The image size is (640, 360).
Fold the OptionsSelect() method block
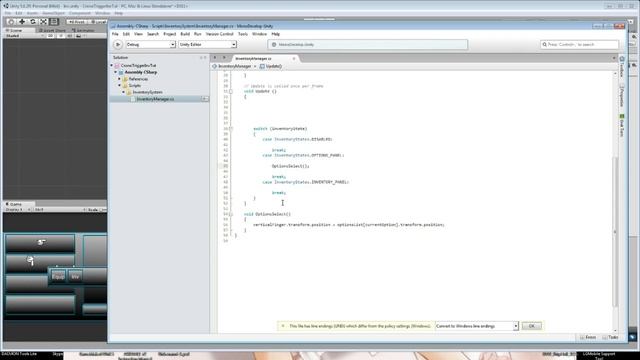coord(231,214)
